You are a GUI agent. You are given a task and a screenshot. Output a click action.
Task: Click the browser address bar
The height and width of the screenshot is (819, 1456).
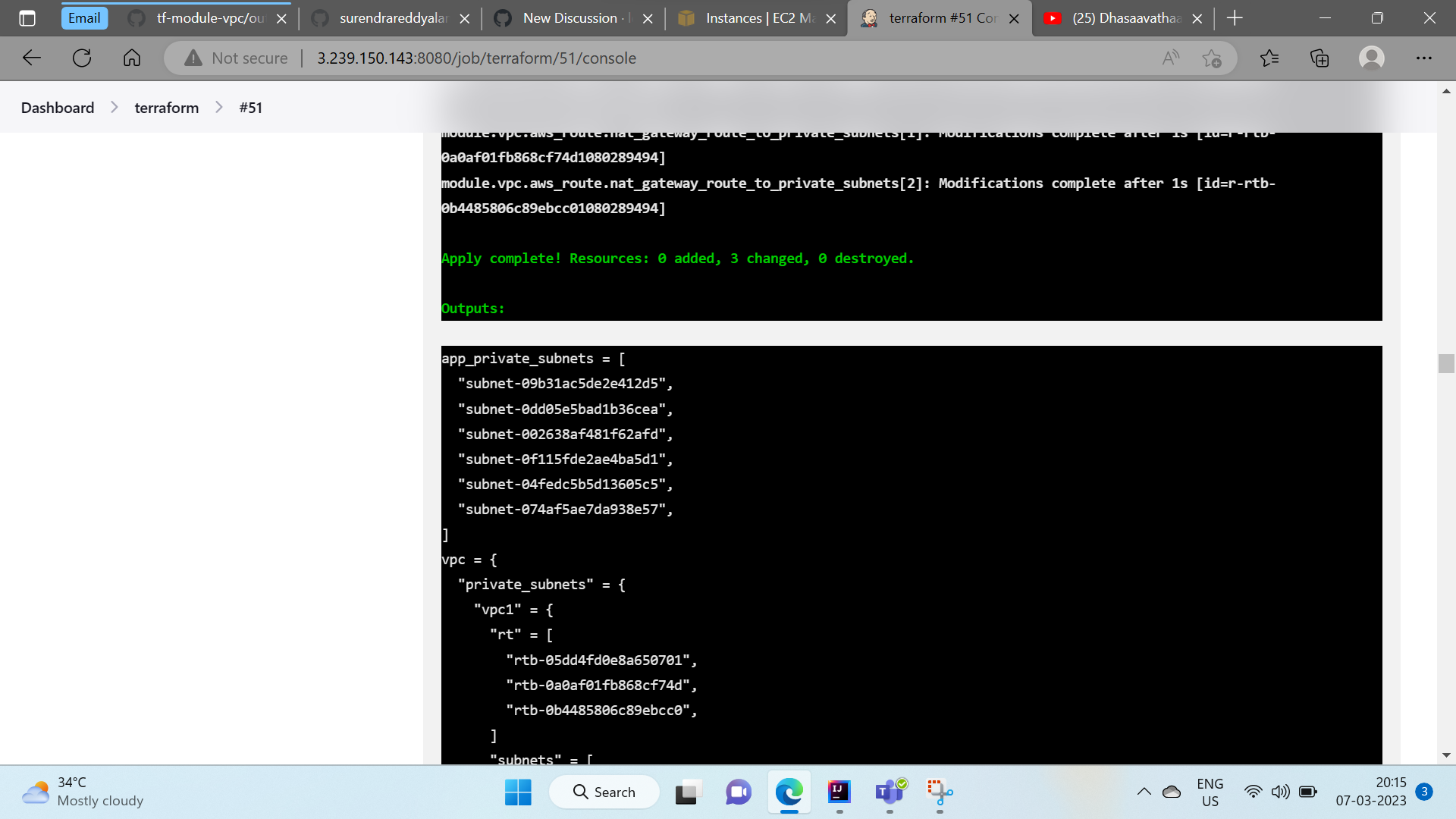531,58
